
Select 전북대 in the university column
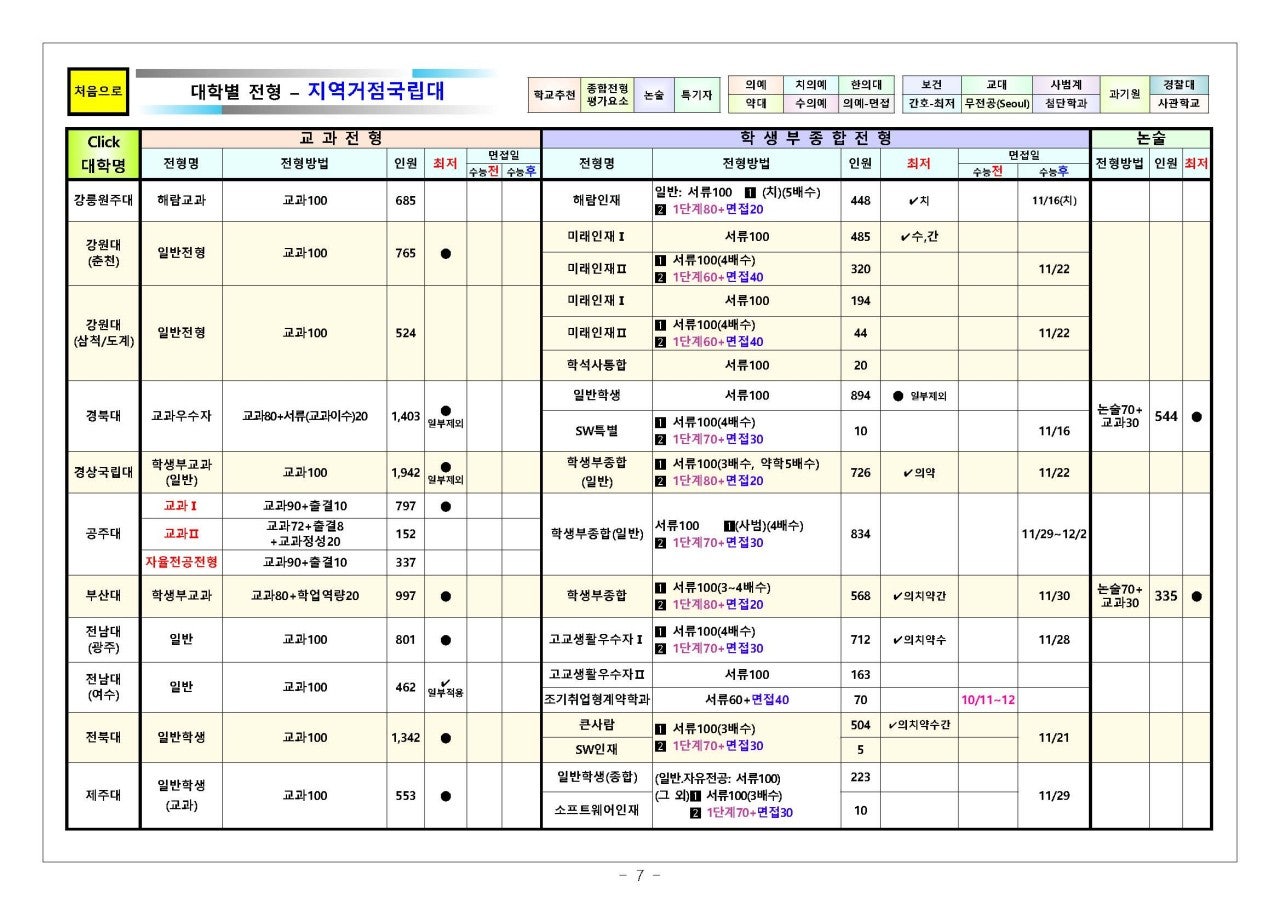point(104,737)
